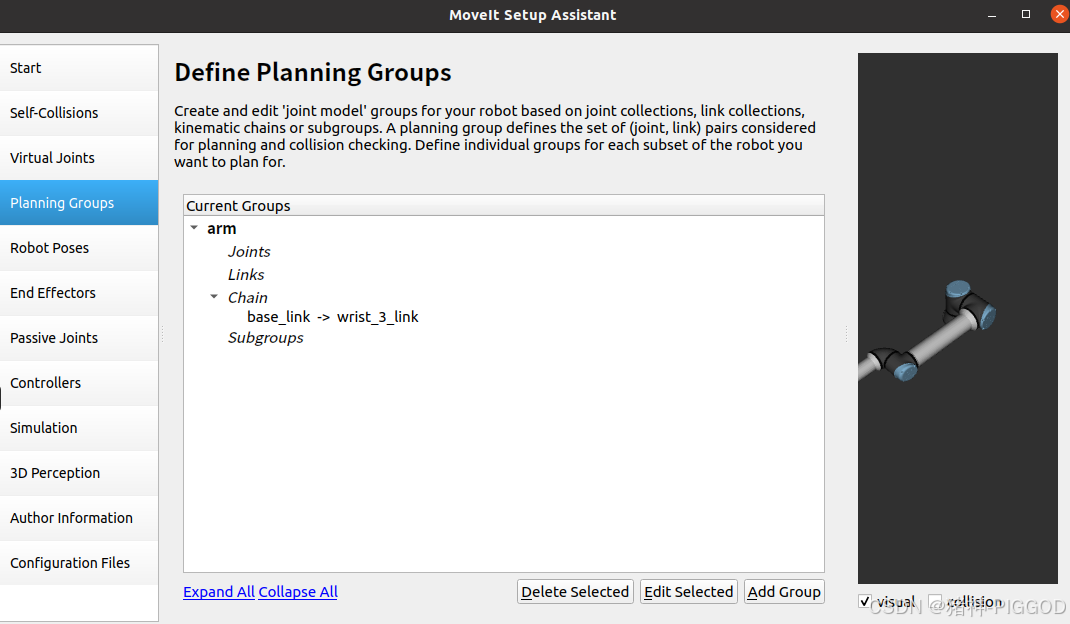
Task: Minimize the MoveIt Setup Assistant window
Action: [x=992, y=15]
